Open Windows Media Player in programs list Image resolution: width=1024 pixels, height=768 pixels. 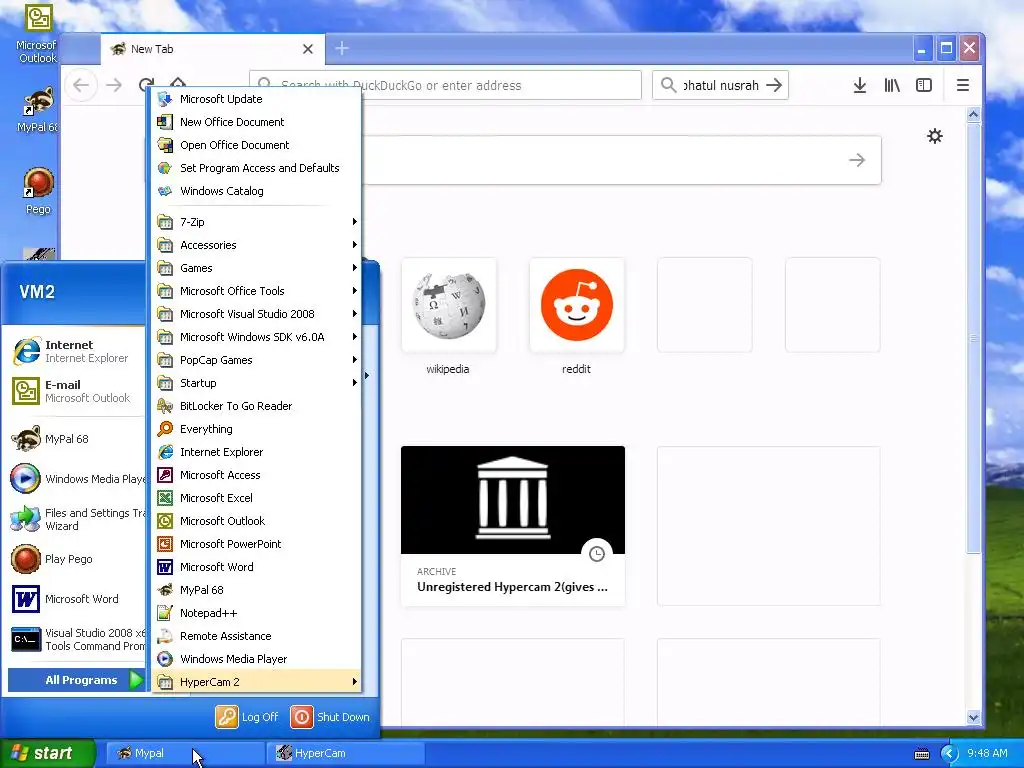point(256,658)
